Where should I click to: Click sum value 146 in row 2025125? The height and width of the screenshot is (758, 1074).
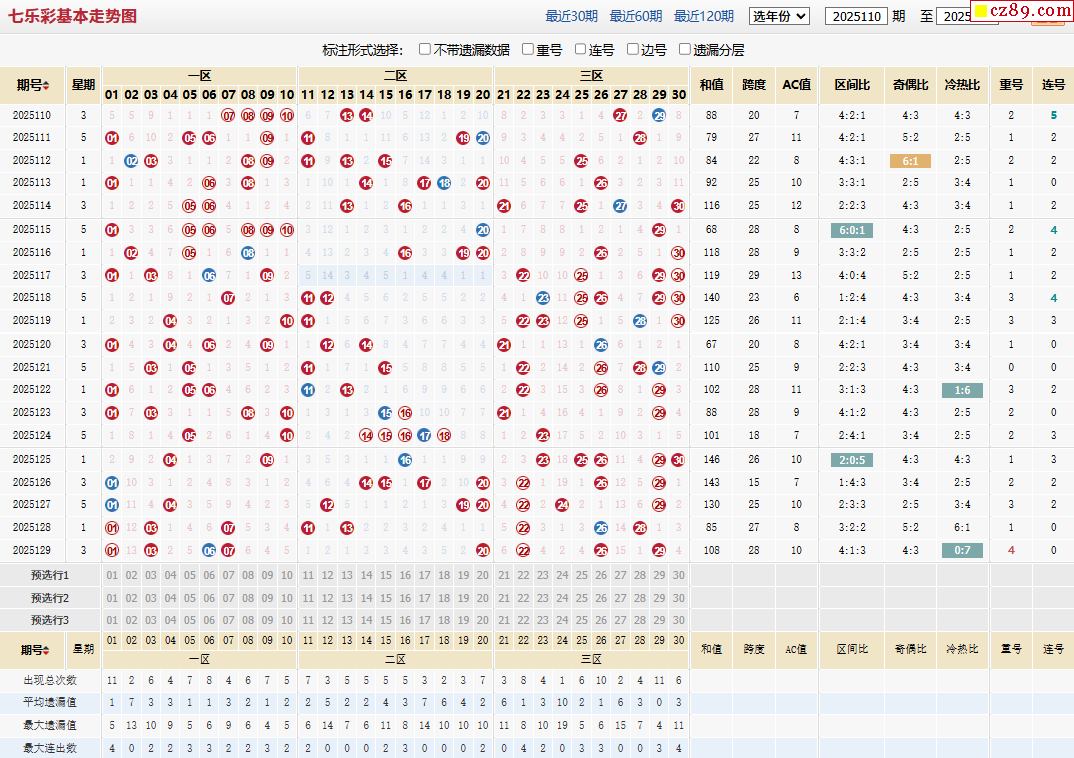(712, 460)
